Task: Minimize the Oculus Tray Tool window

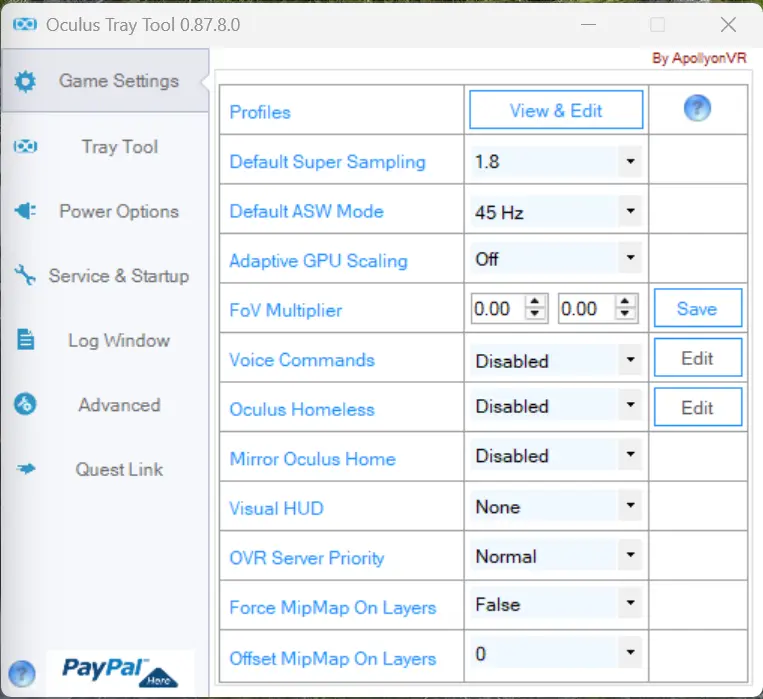Action: (x=588, y=24)
